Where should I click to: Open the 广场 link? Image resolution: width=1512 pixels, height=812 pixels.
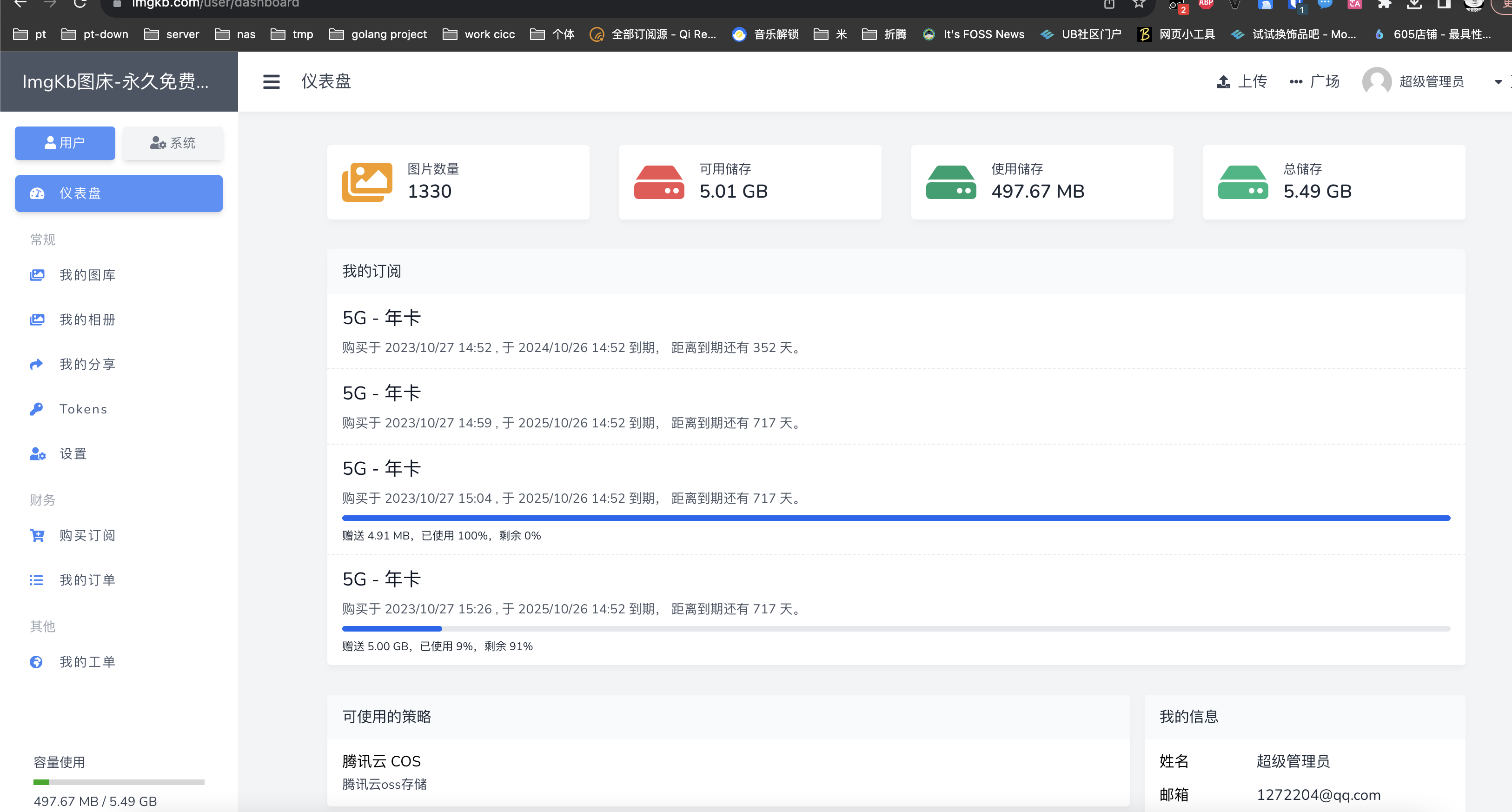[1325, 81]
